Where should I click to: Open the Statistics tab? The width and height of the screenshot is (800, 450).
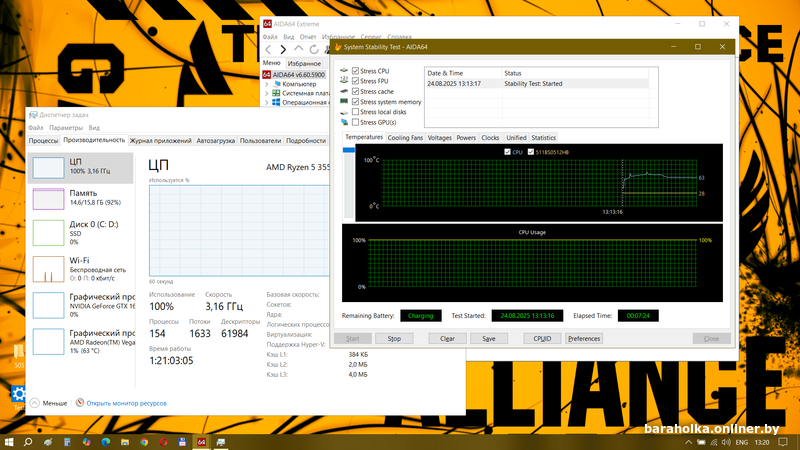pyautogui.click(x=543, y=138)
